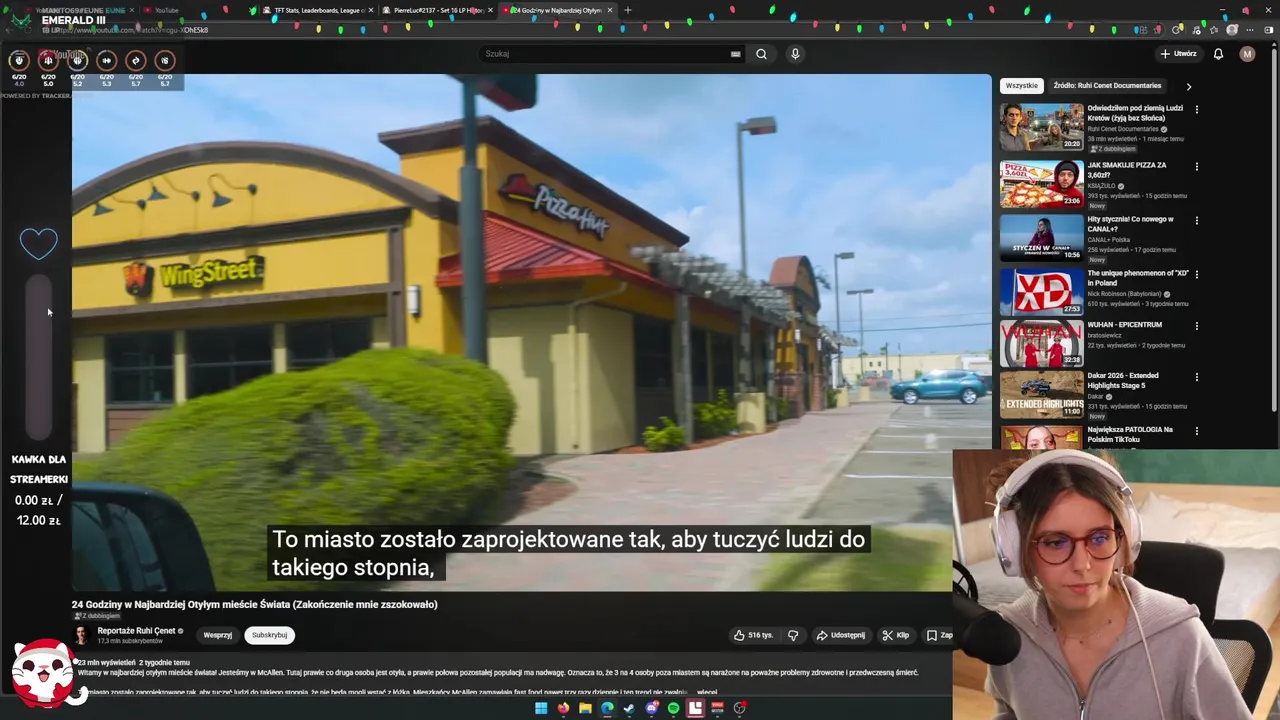
Task: Switch to the YouTube browser tab
Action: click(x=166, y=10)
